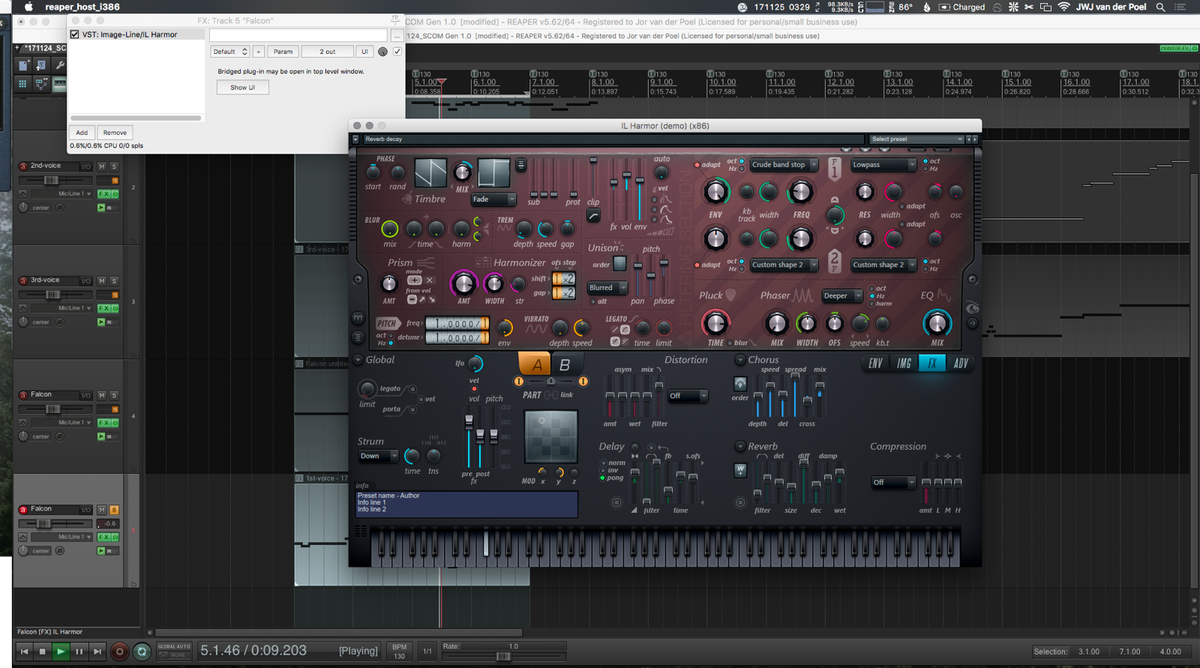1200x668 pixels.
Task: Click the first Timbre waveform display
Action: click(x=431, y=174)
